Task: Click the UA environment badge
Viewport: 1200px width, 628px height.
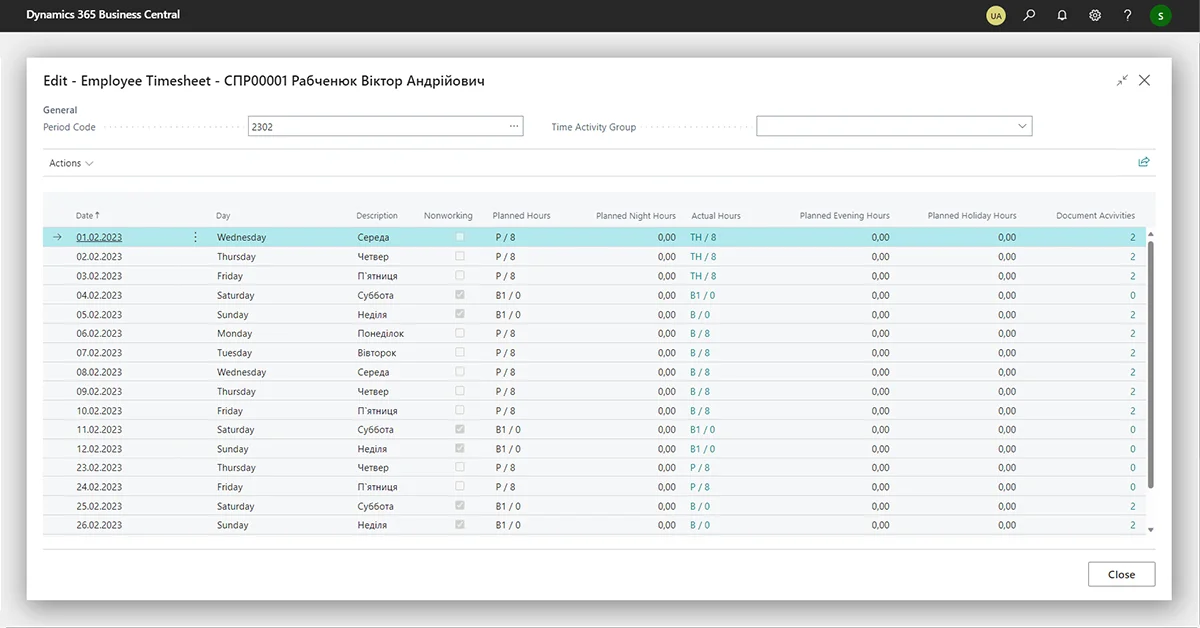Action: 995,15
